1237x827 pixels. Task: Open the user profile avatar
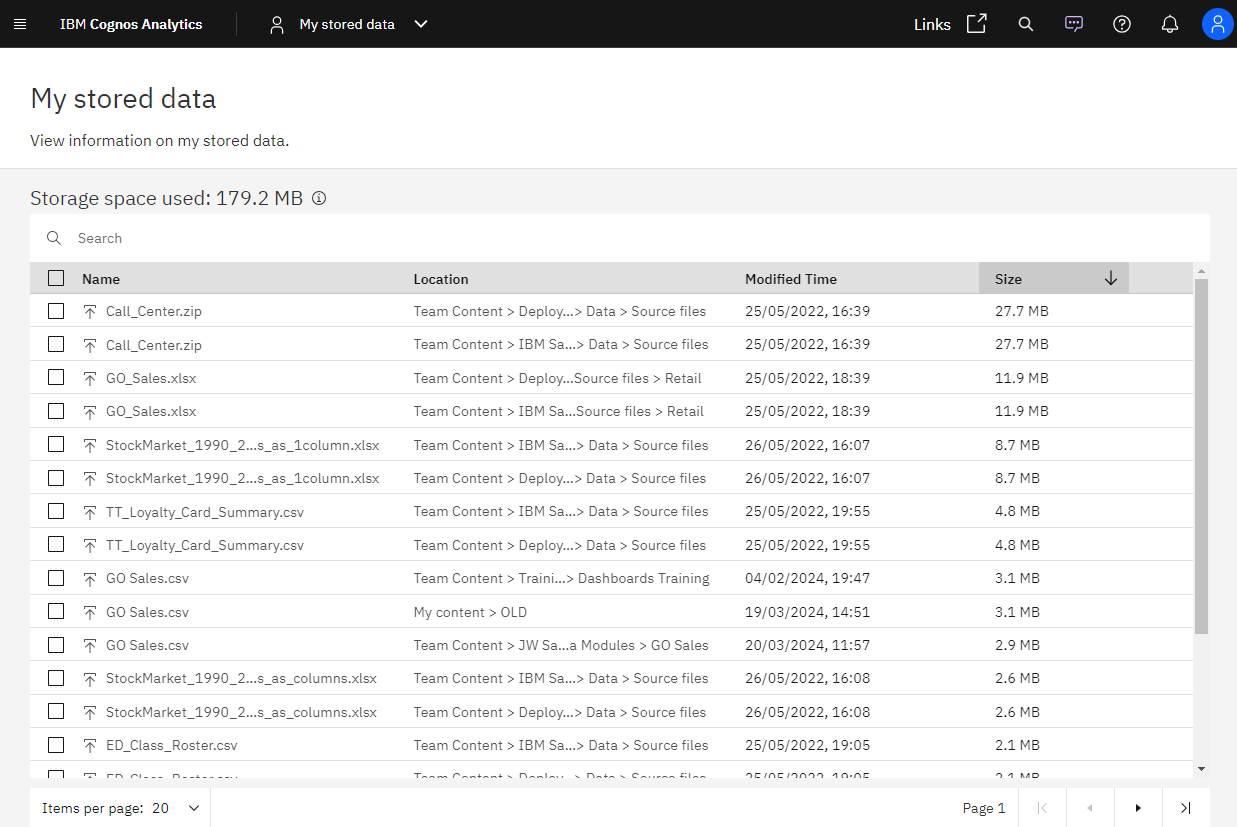click(x=1217, y=24)
